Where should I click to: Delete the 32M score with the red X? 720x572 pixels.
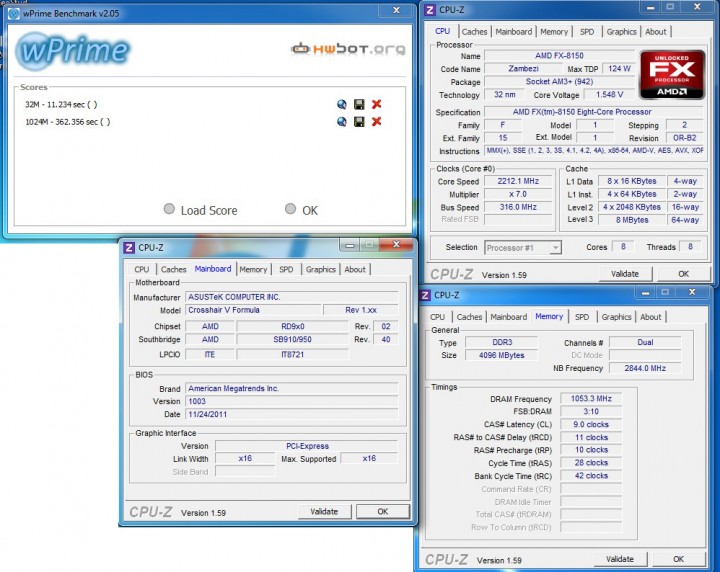[x=377, y=104]
